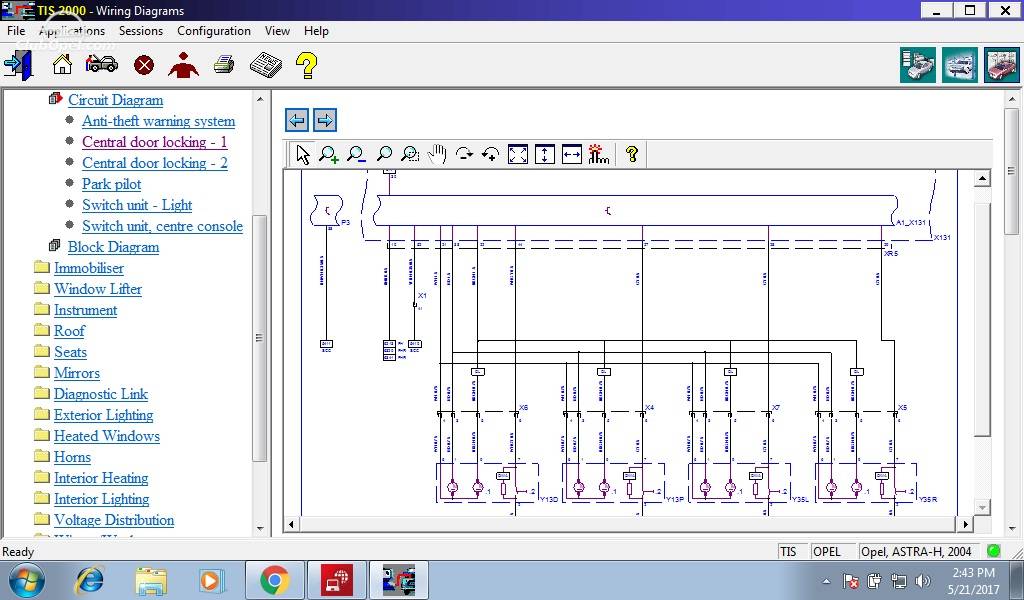Viewport: 1024px width, 600px height.
Task: Fit diagram to width
Action: (x=571, y=155)
